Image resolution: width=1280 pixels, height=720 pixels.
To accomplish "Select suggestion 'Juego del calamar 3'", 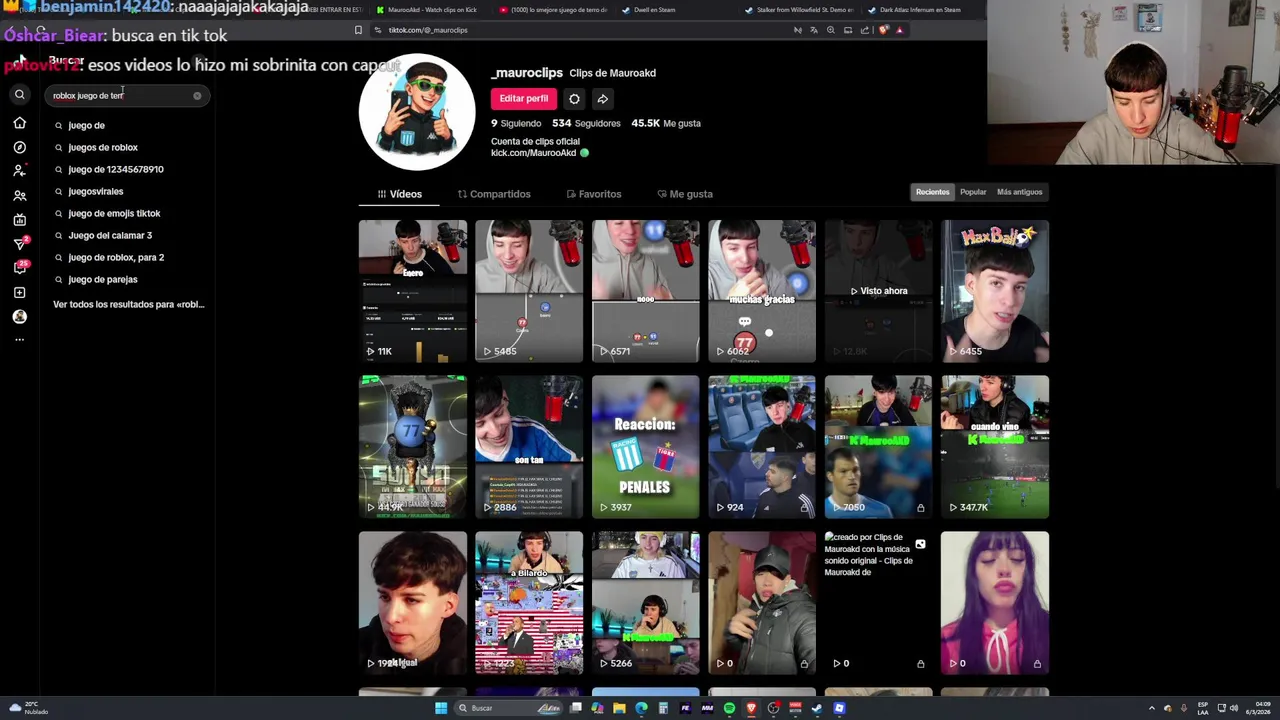I will pos(110,235).
